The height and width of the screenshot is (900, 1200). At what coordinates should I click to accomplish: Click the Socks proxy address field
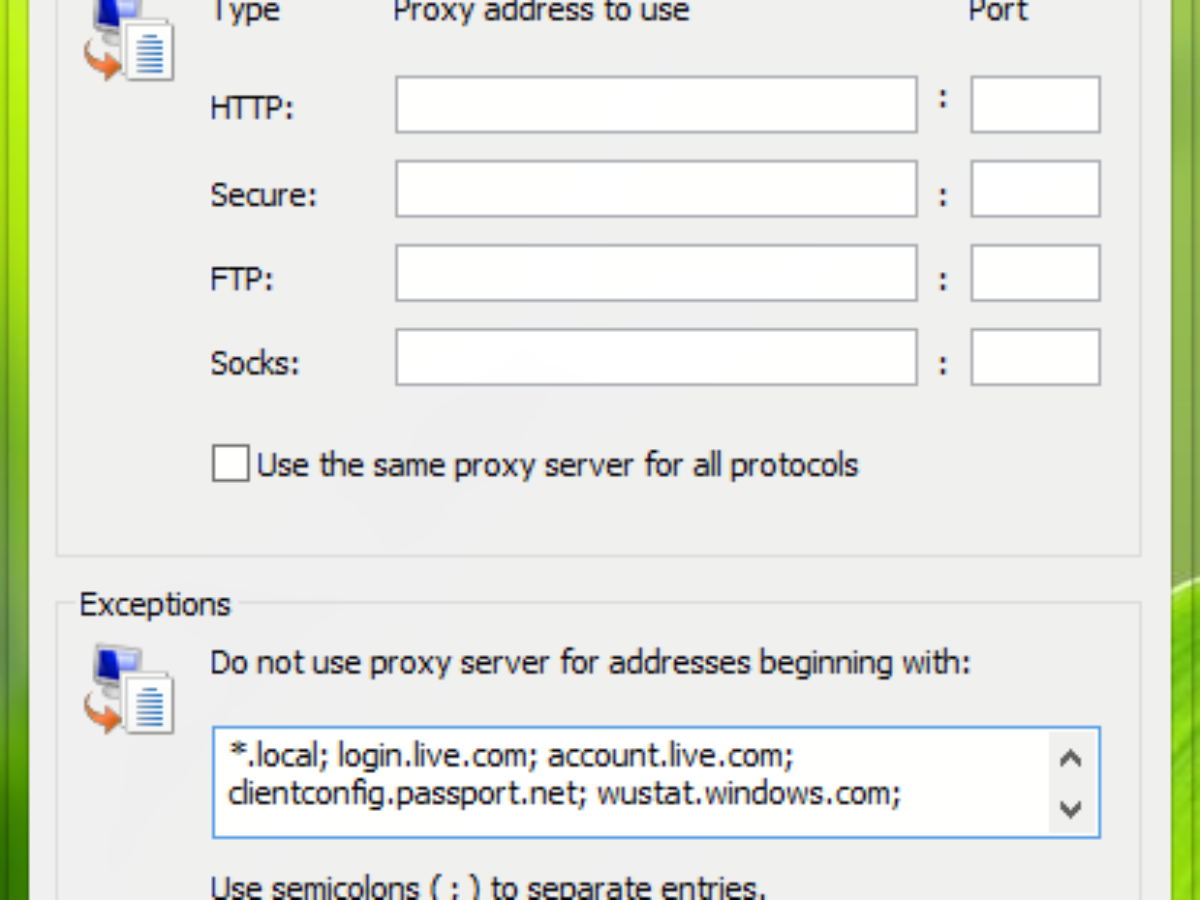pos(656,357)
